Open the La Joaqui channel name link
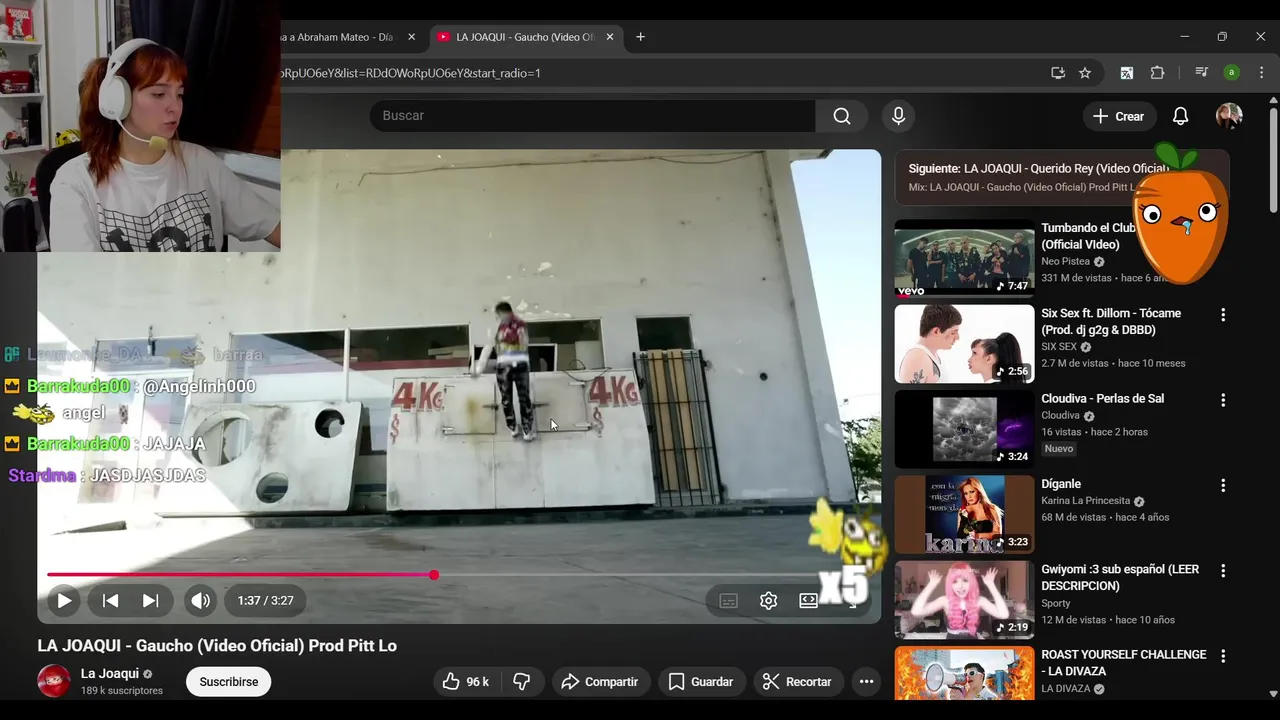Screen dimensions: 1280x720 pos(110,674)
